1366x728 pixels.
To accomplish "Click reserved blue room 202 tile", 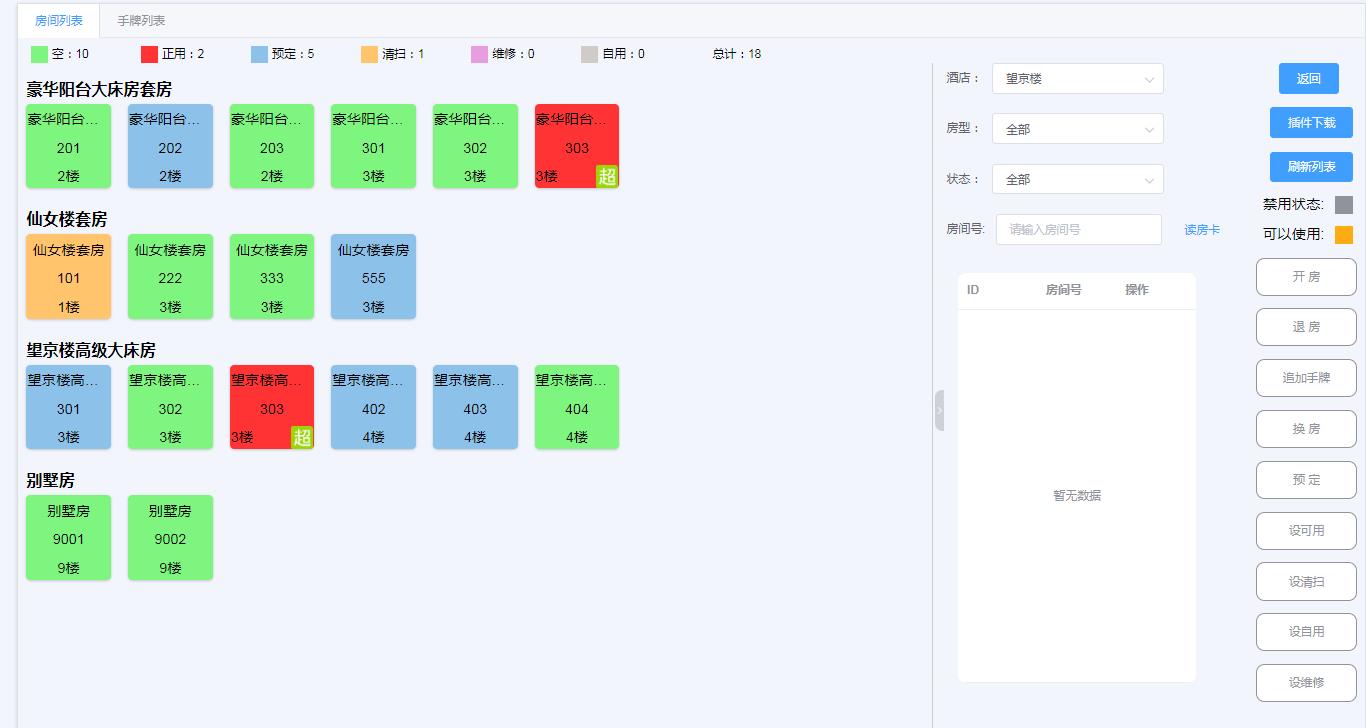I will click(170, 146).
